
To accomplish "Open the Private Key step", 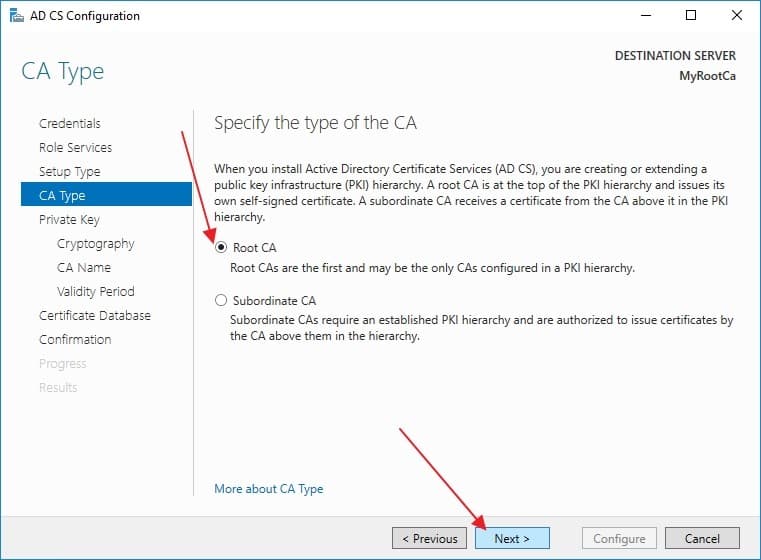I will pos(69,220).
